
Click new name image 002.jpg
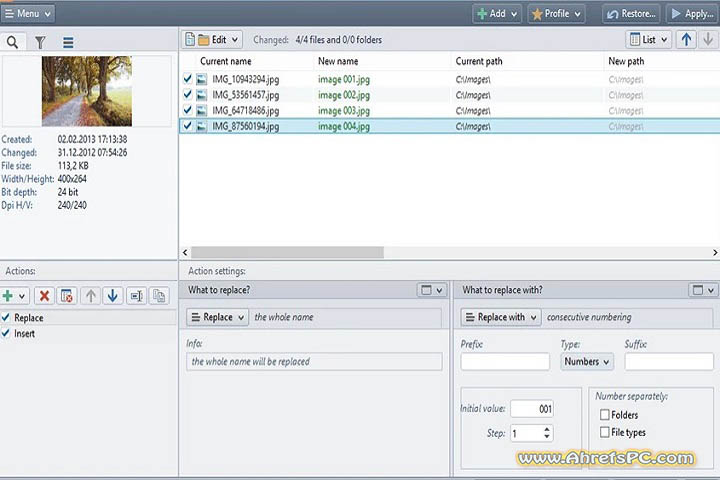click(344, 95)
